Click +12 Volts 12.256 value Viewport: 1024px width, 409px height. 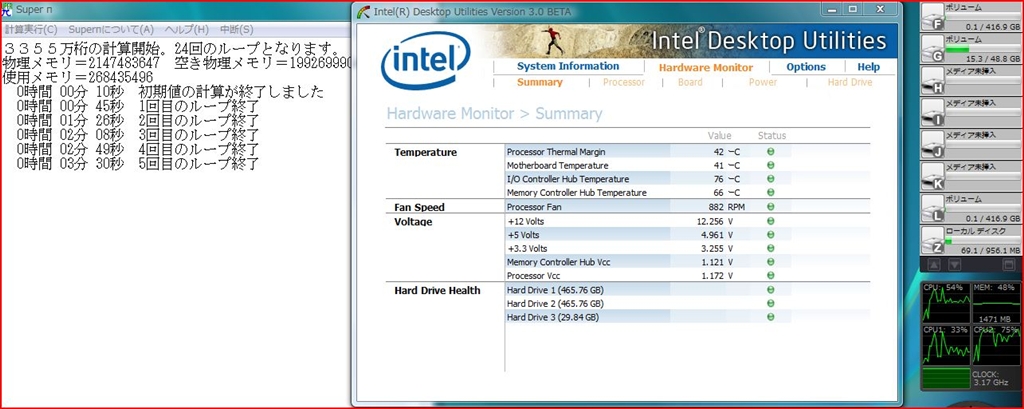710,221
